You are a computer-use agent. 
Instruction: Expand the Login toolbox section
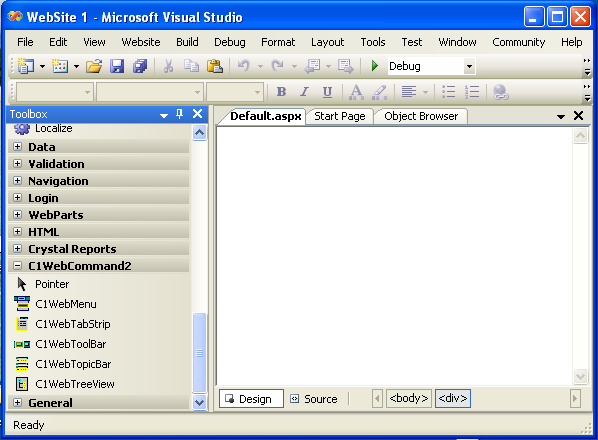click(17, 198)
